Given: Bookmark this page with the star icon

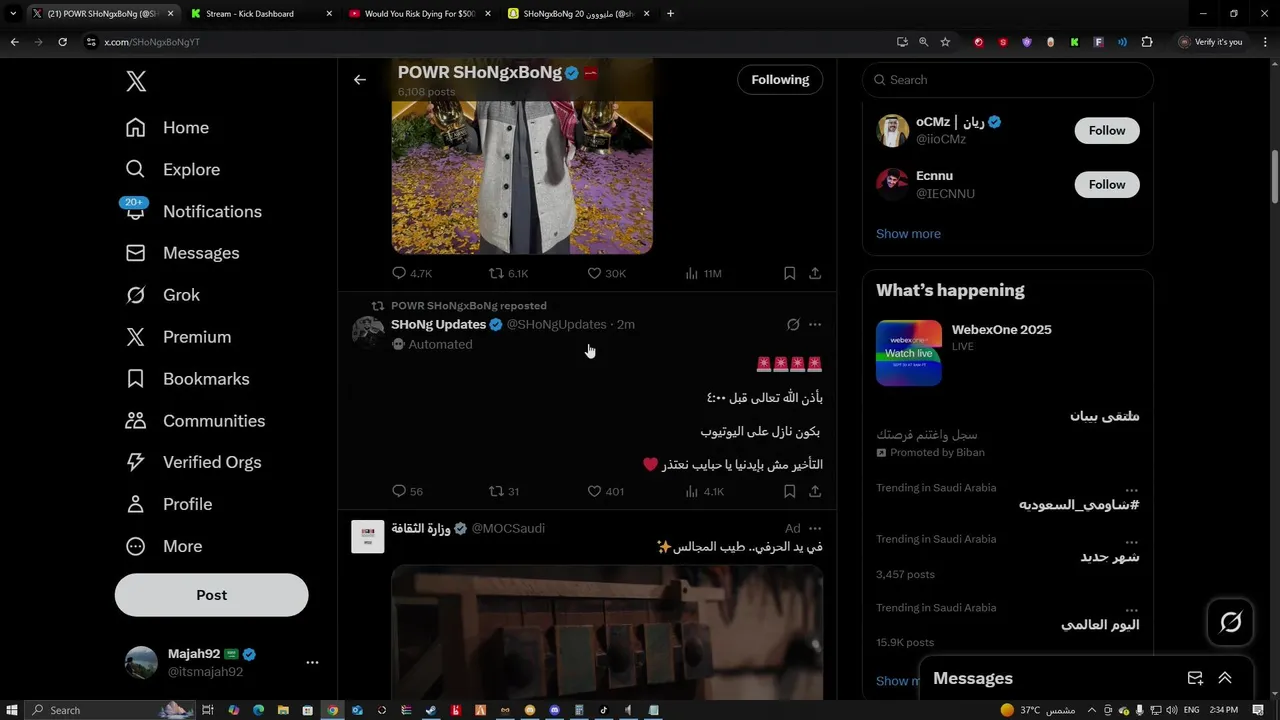Looking at the screenshot, I should pyautogui.click(x=945, y=42).
